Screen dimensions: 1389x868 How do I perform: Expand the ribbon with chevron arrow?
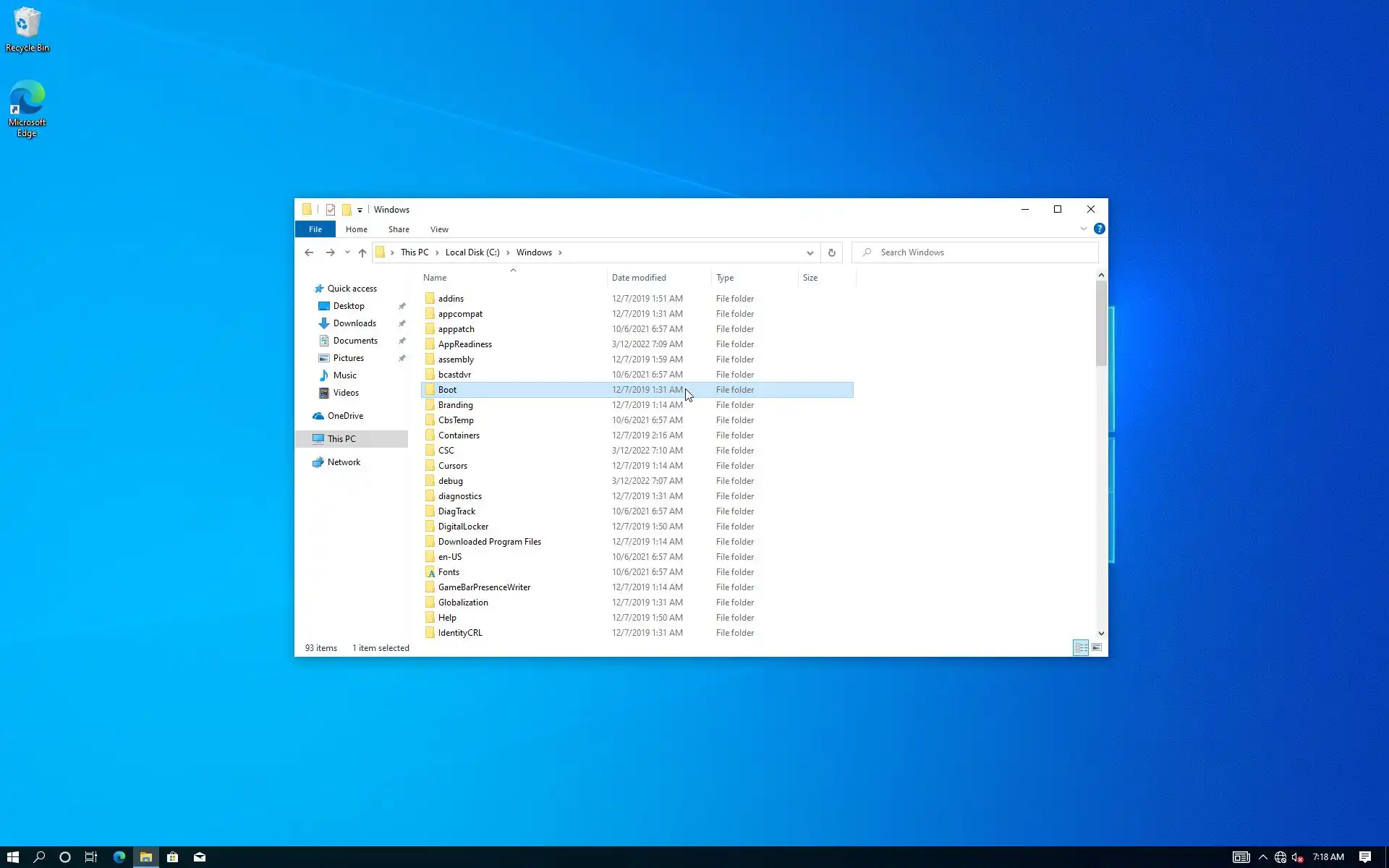tap(1083, 229)
